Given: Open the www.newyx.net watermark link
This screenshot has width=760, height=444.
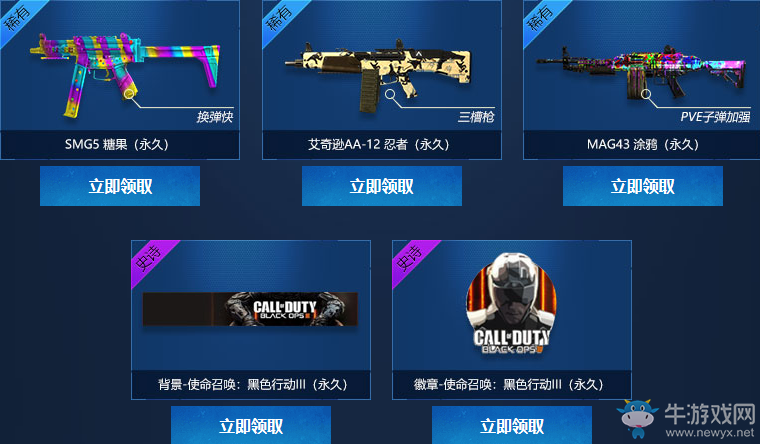Looking at the screenshot, I should (710, 432).
